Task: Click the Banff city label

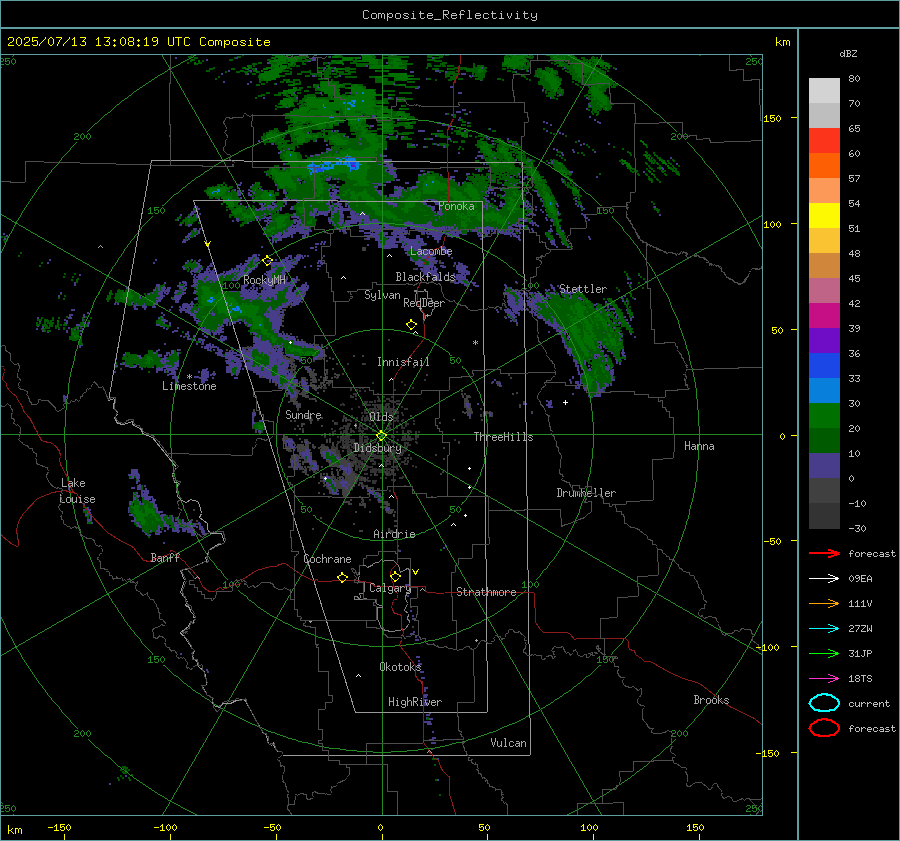Action: tap(165, 557)
